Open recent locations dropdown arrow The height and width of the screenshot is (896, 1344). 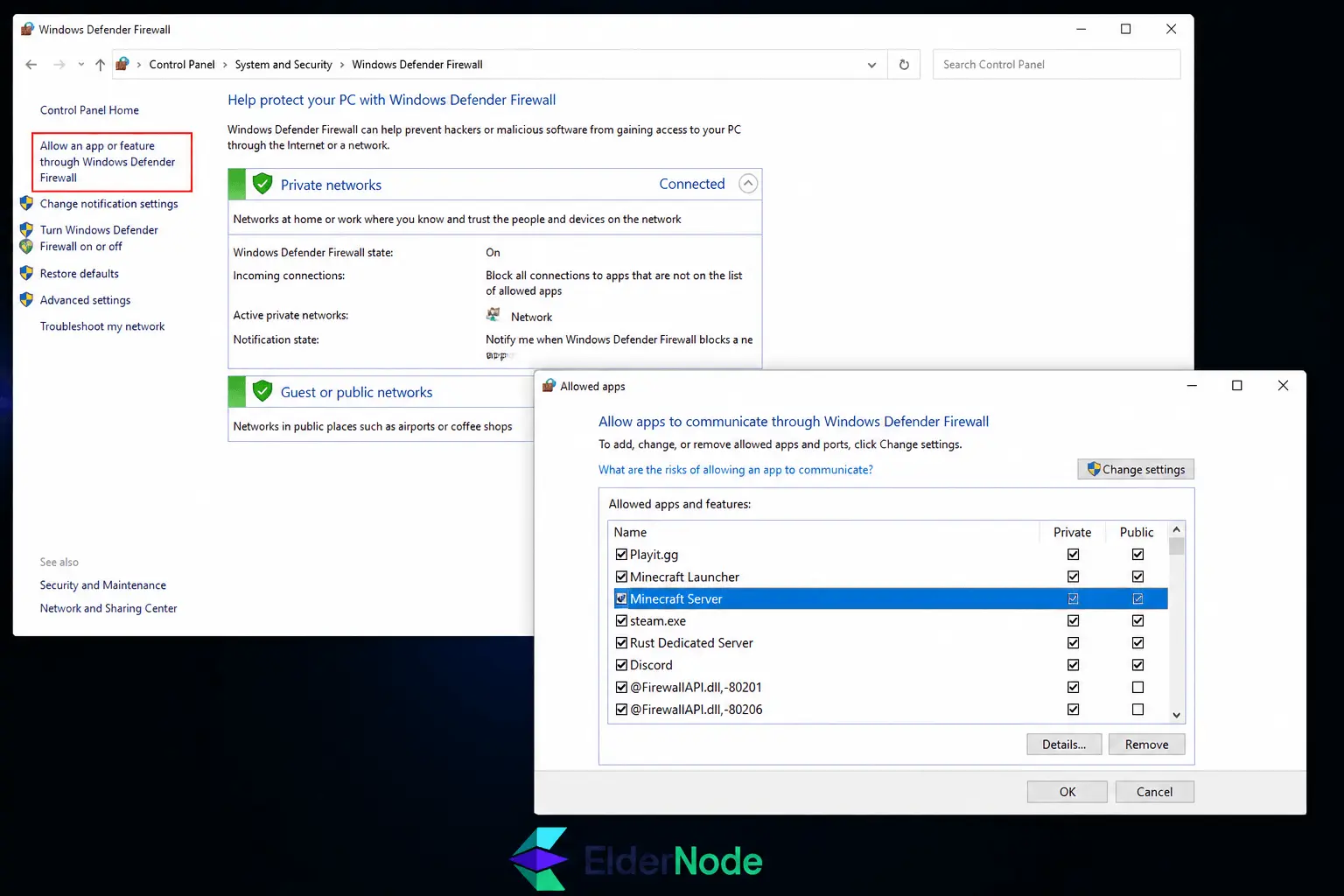point(80,65)
